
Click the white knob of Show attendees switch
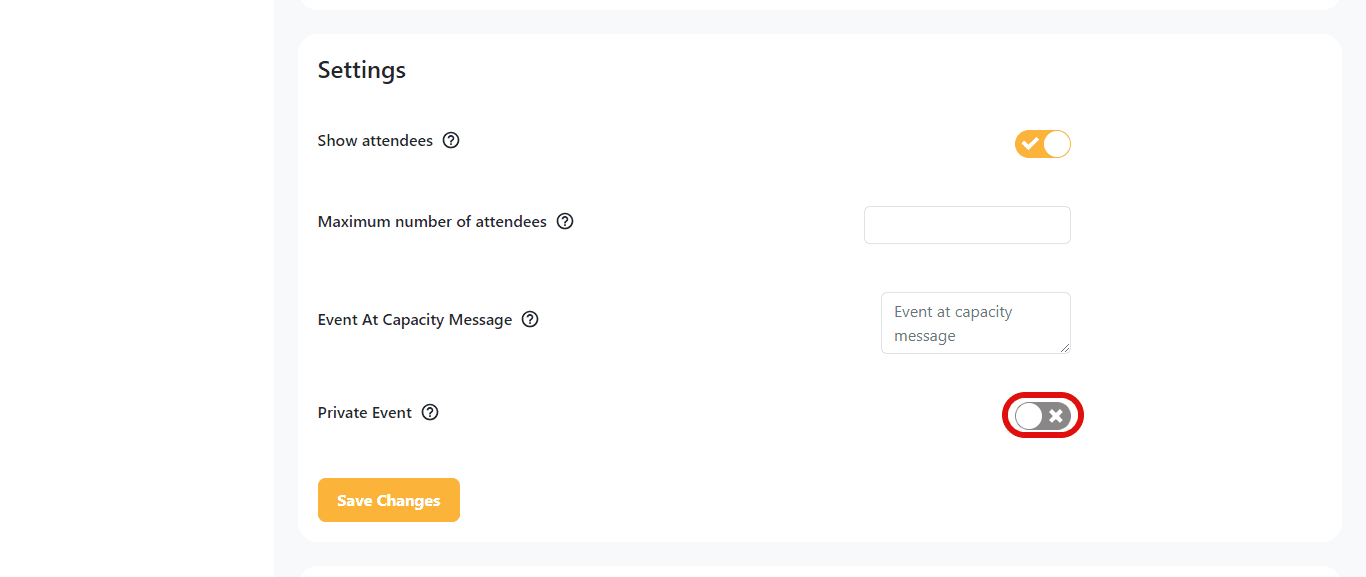[1057, 144]
